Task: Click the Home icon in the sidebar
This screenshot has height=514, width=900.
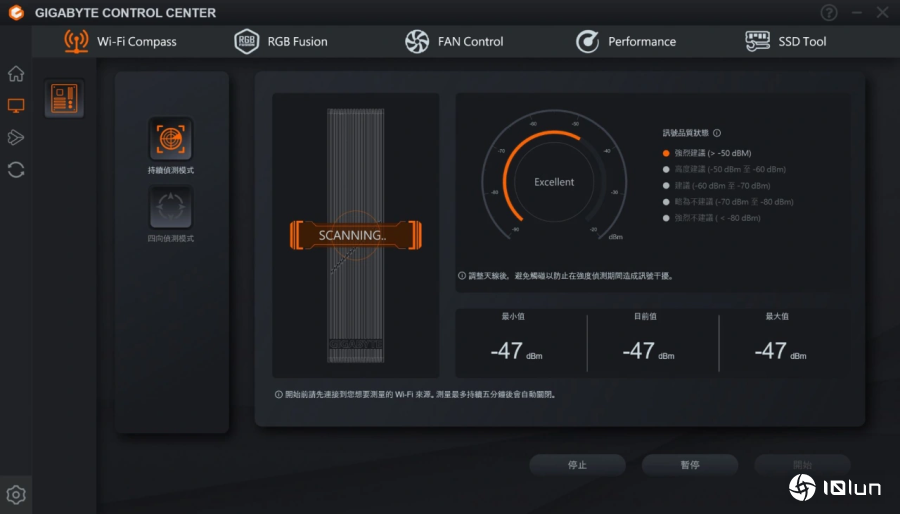Action: [16, 74]
